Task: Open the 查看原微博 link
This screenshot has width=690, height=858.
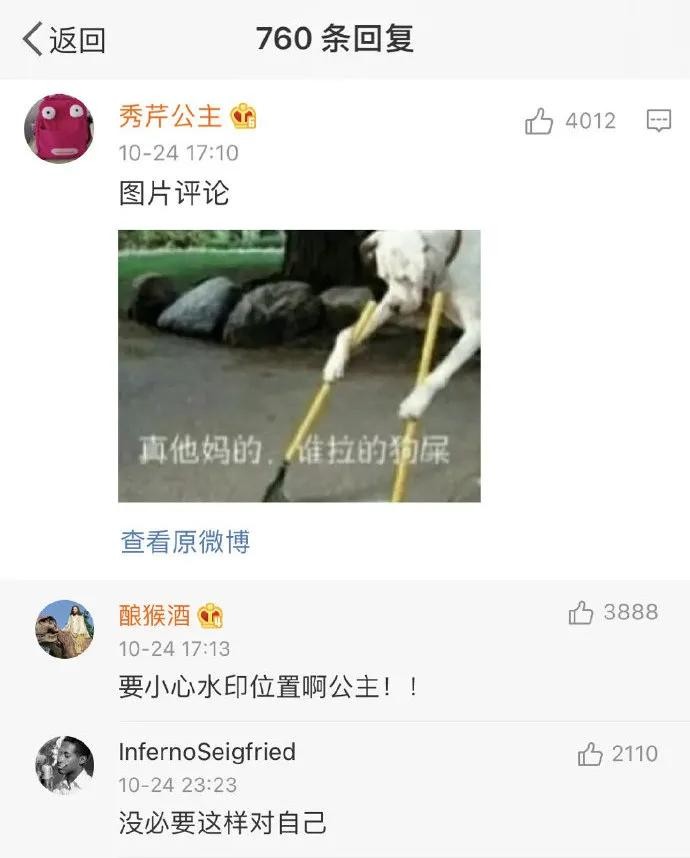Action: coord(185,542)
